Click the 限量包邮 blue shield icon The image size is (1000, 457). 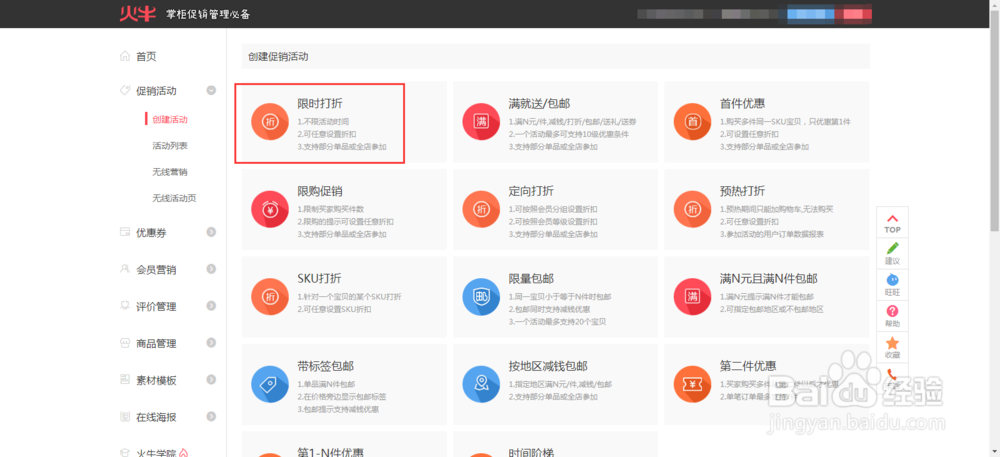pos(482,296)
